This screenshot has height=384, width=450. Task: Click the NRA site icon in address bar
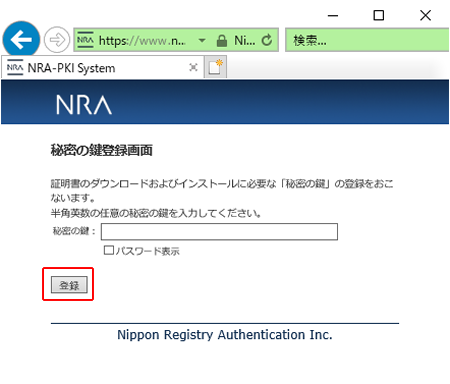click(x=85, y=40)
